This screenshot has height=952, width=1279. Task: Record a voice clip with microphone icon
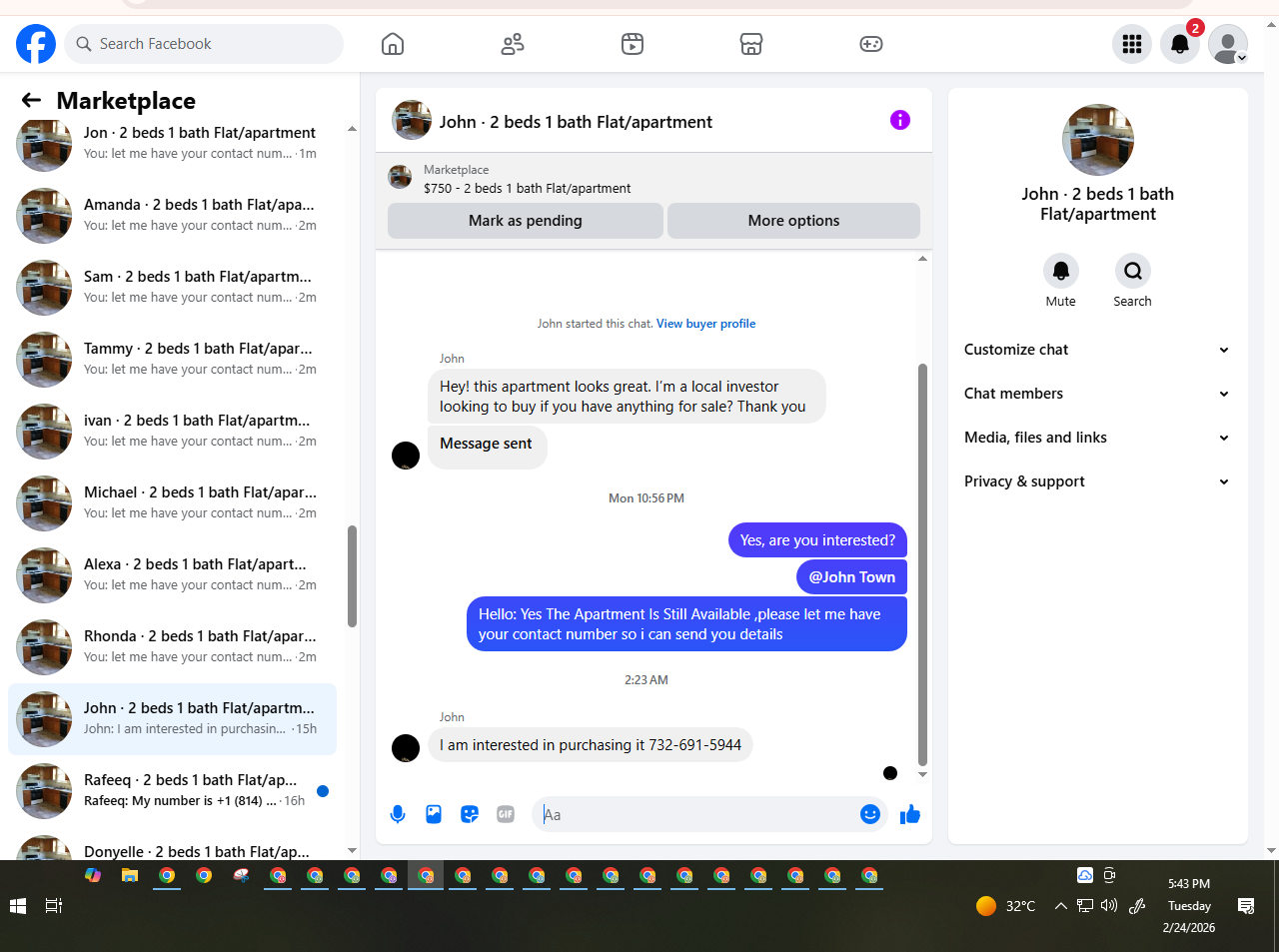point(398,814)
